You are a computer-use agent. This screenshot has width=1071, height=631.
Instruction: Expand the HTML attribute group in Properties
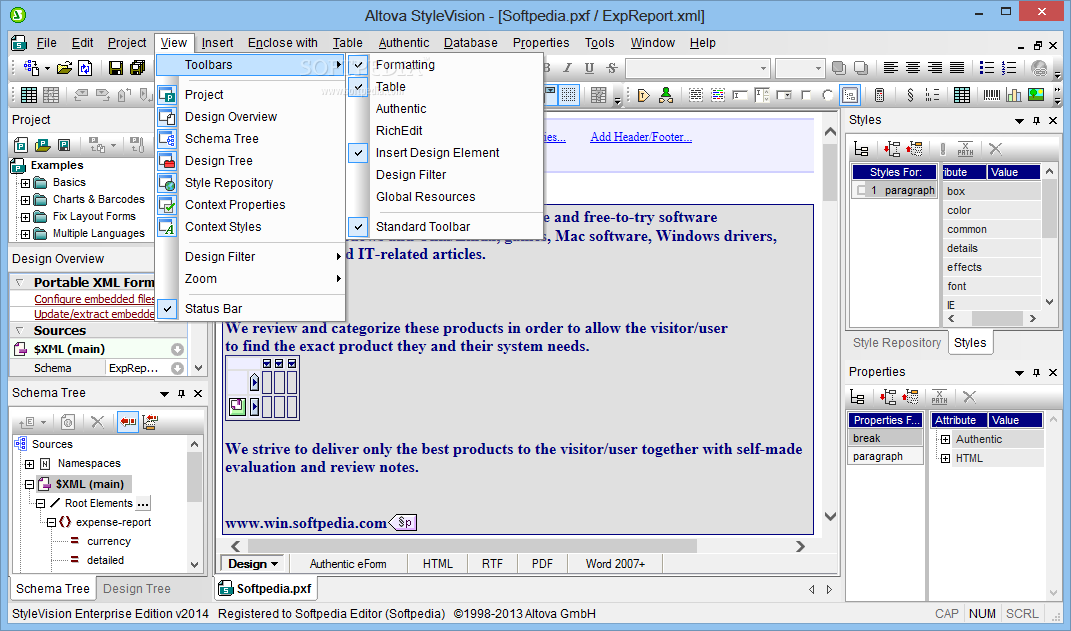945,459
